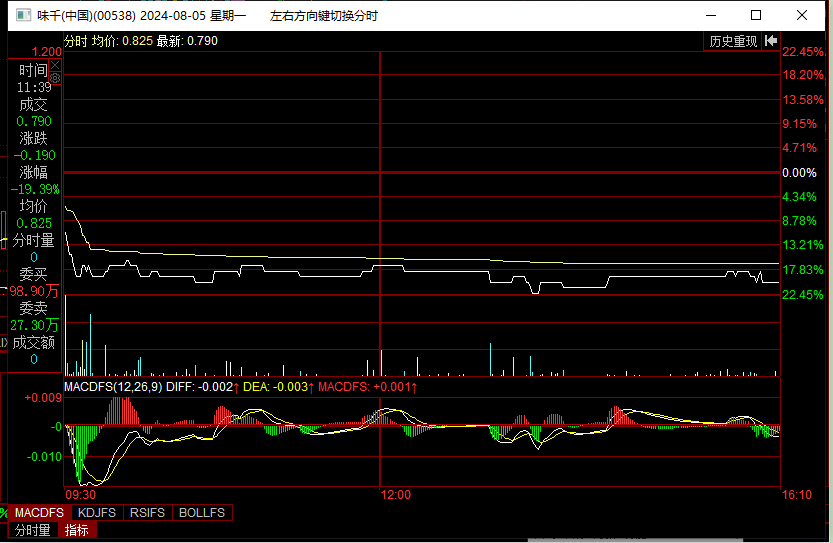Click the 成交 price 0.790 in panel

pos(34,121)
